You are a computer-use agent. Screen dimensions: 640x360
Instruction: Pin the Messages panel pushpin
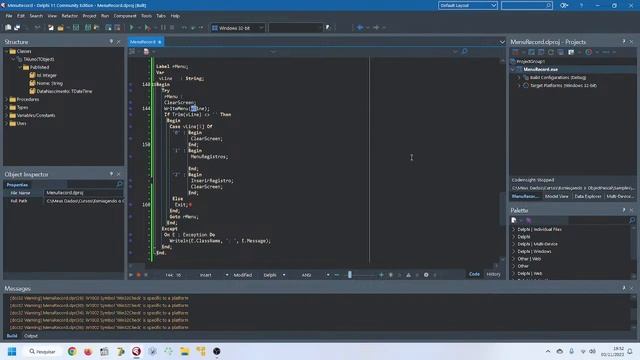624,288
